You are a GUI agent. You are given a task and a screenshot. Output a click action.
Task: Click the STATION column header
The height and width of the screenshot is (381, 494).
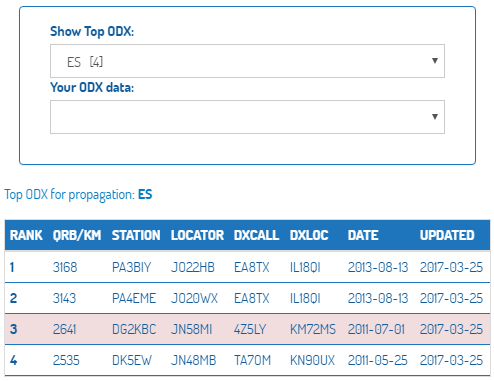point(136,235)
